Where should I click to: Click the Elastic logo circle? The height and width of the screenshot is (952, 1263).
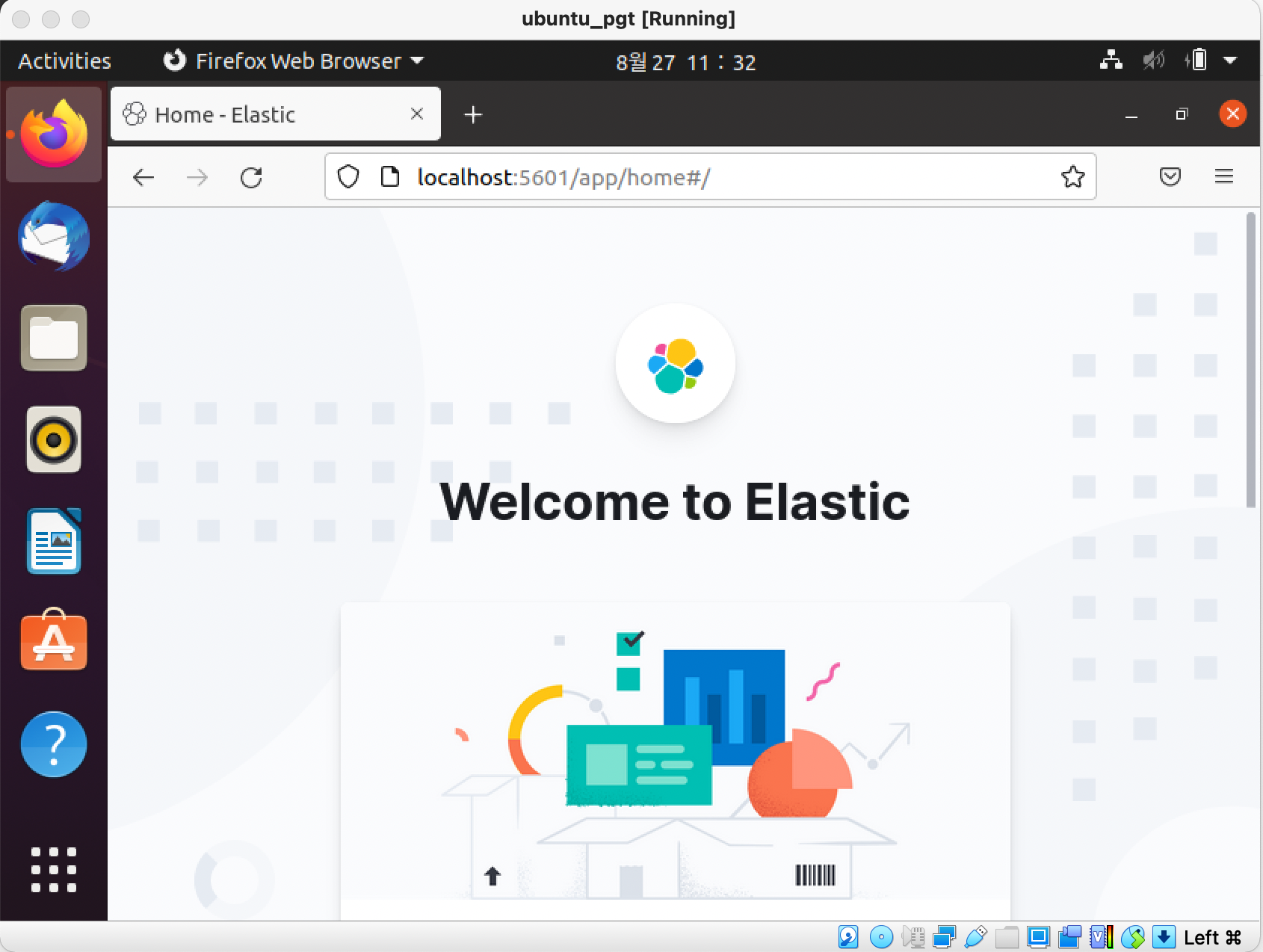[x=676, y=364]
